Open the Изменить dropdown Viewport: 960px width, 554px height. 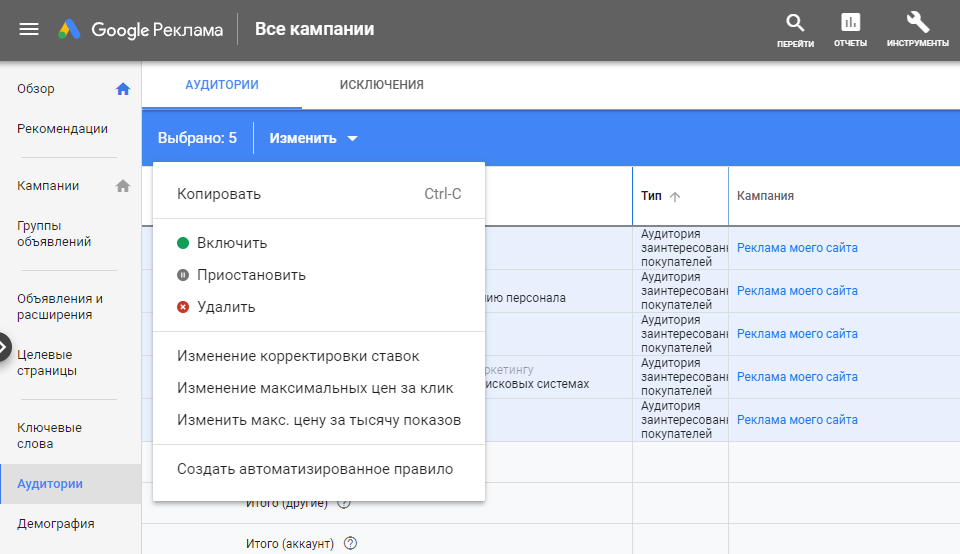(x=313, y=138)
